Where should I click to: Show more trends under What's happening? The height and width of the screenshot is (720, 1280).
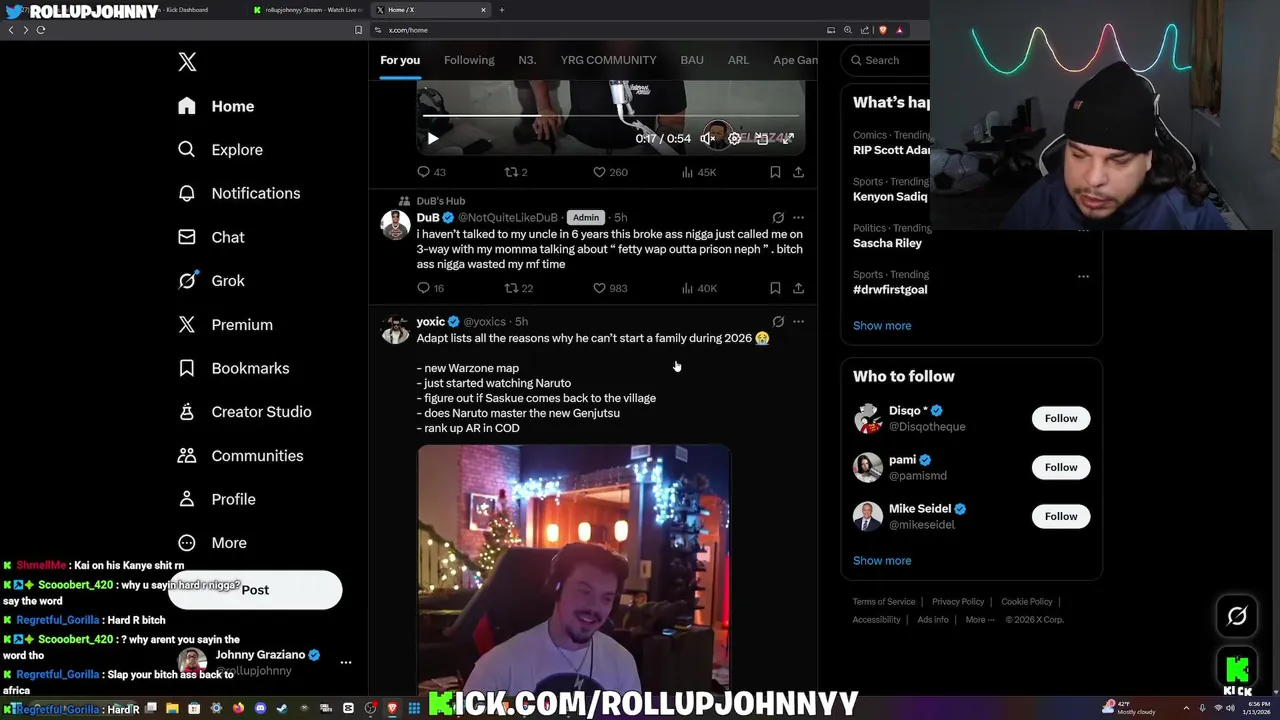[x=882, y=326]
